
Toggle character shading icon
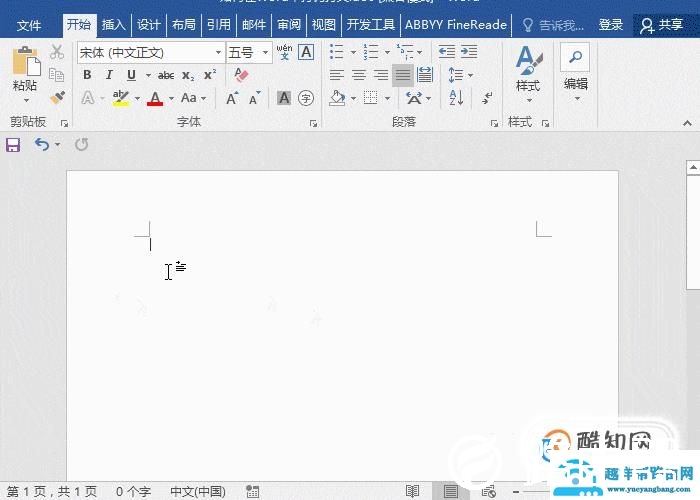[x=284, y=98]
